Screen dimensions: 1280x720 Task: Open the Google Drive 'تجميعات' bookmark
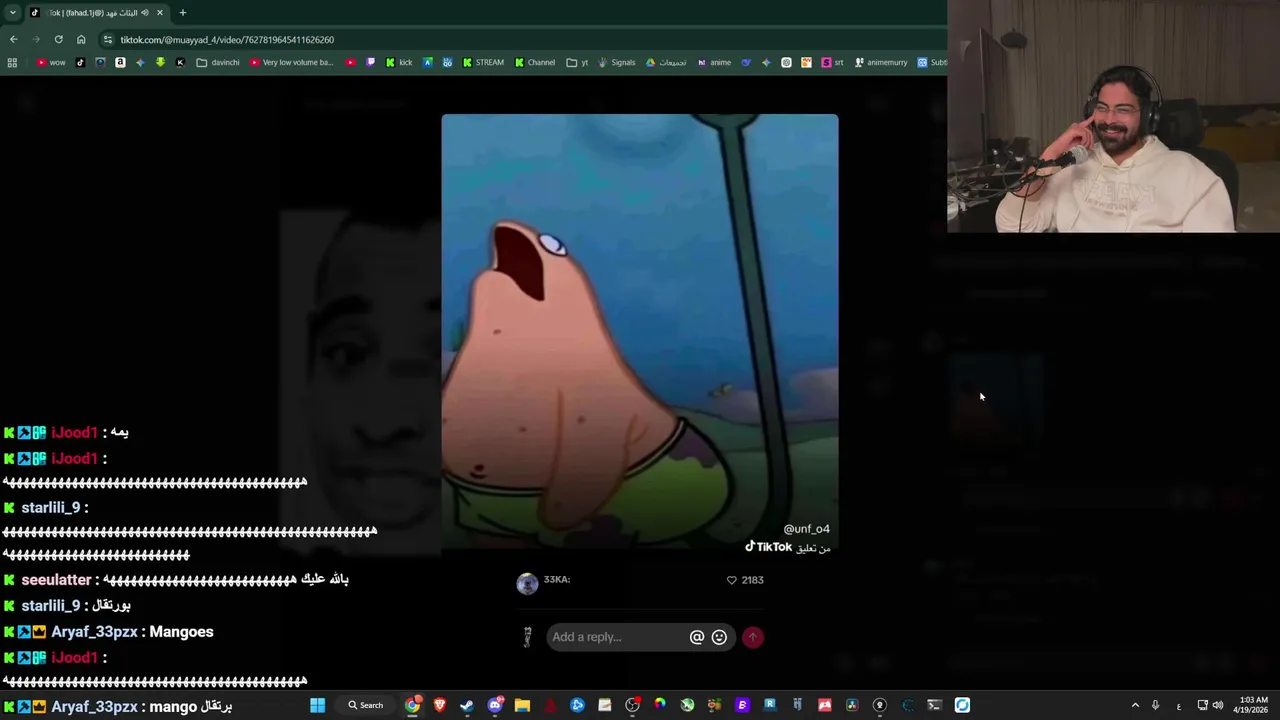[666, 62]
